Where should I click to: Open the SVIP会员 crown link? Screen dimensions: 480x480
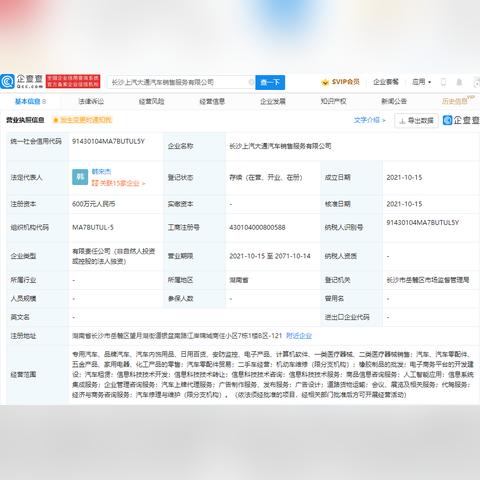[x=340, y=82]
